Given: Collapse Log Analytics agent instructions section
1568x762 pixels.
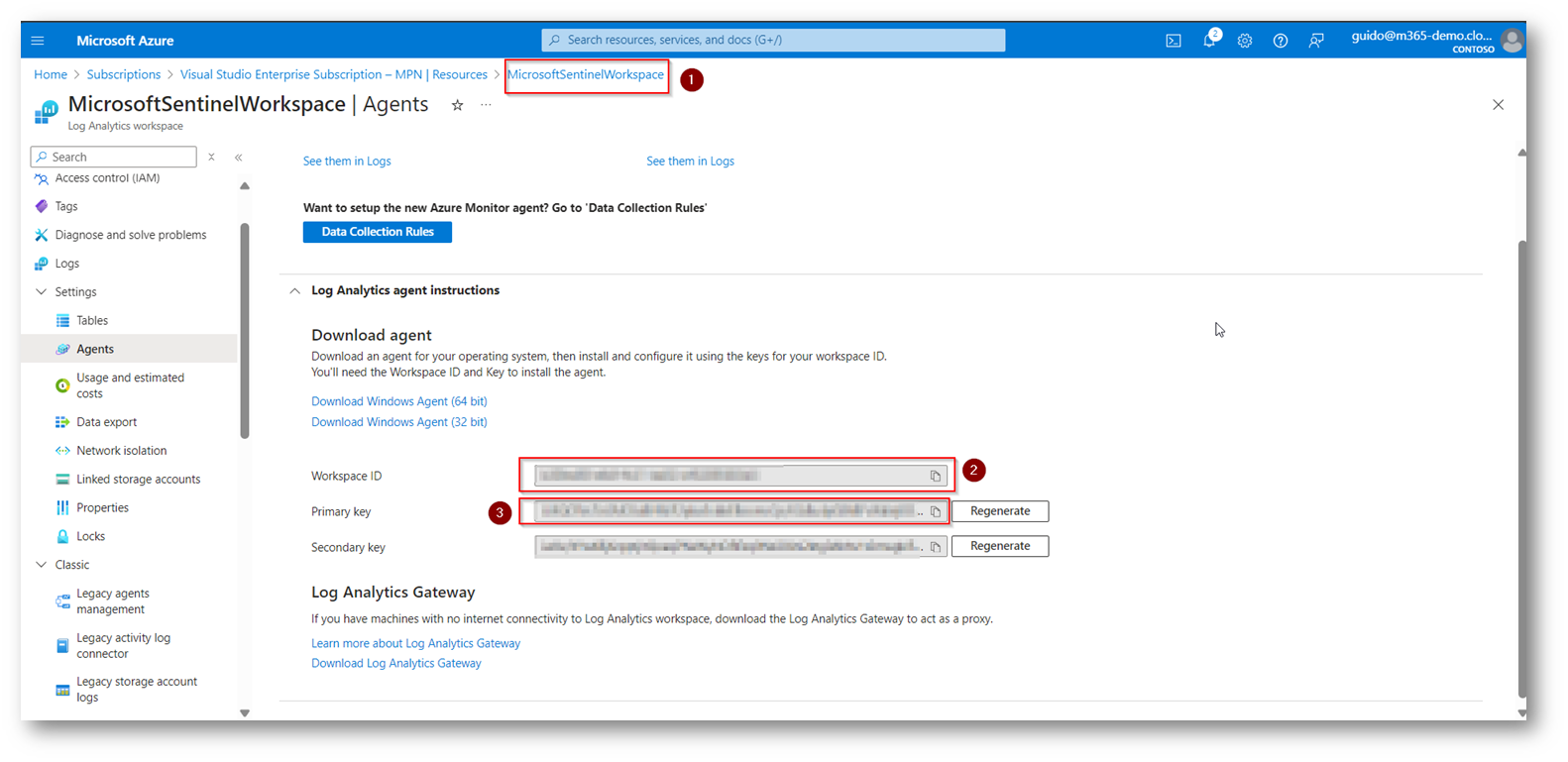Looking at the screenshot, I should 294,291.
